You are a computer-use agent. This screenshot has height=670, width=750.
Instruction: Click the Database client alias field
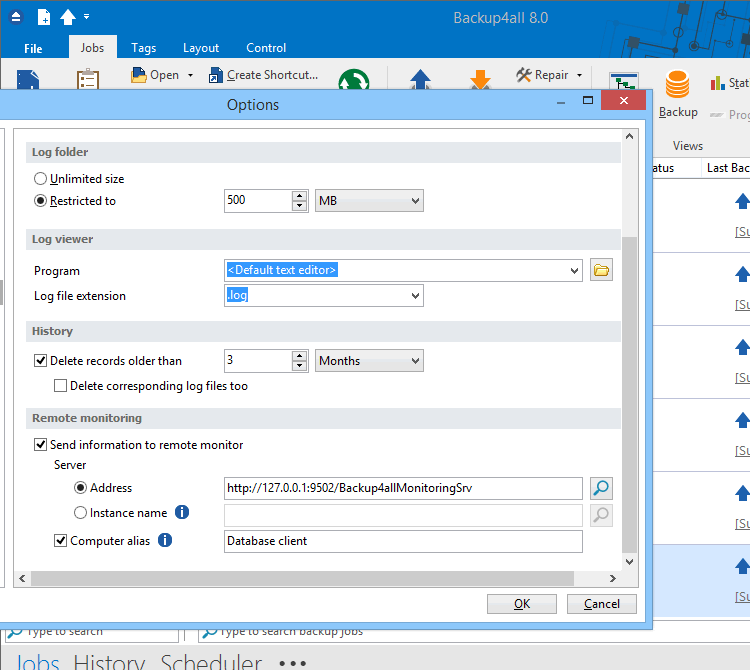[x=403, y=541]
